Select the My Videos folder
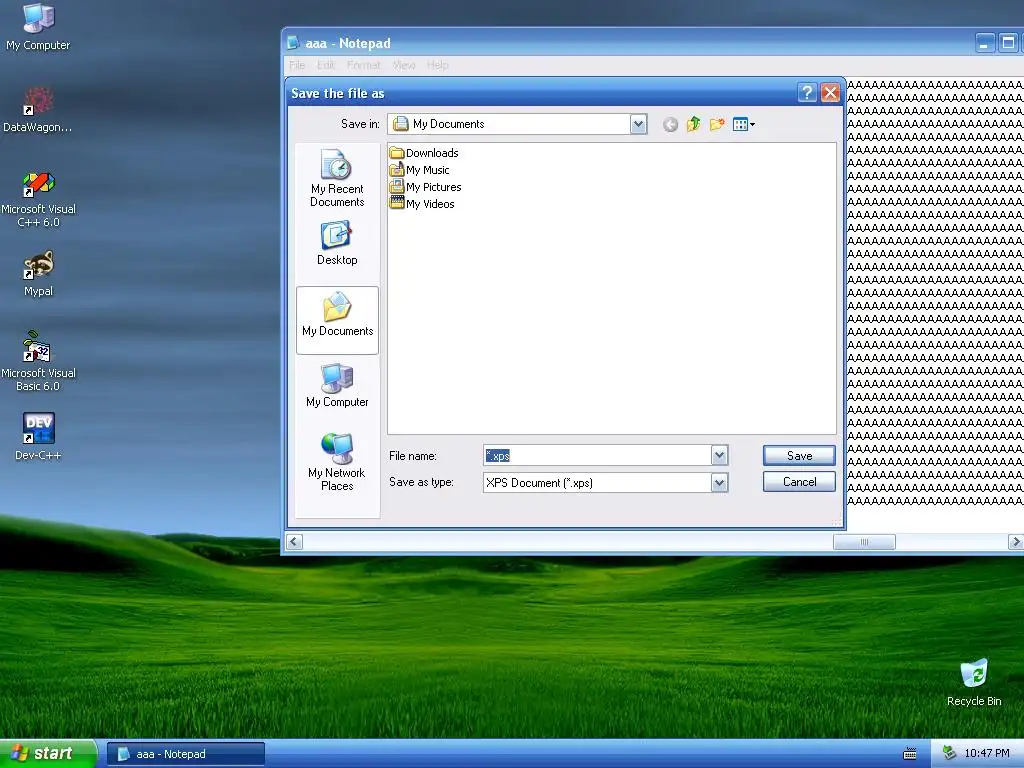 [x=422, y=204]
